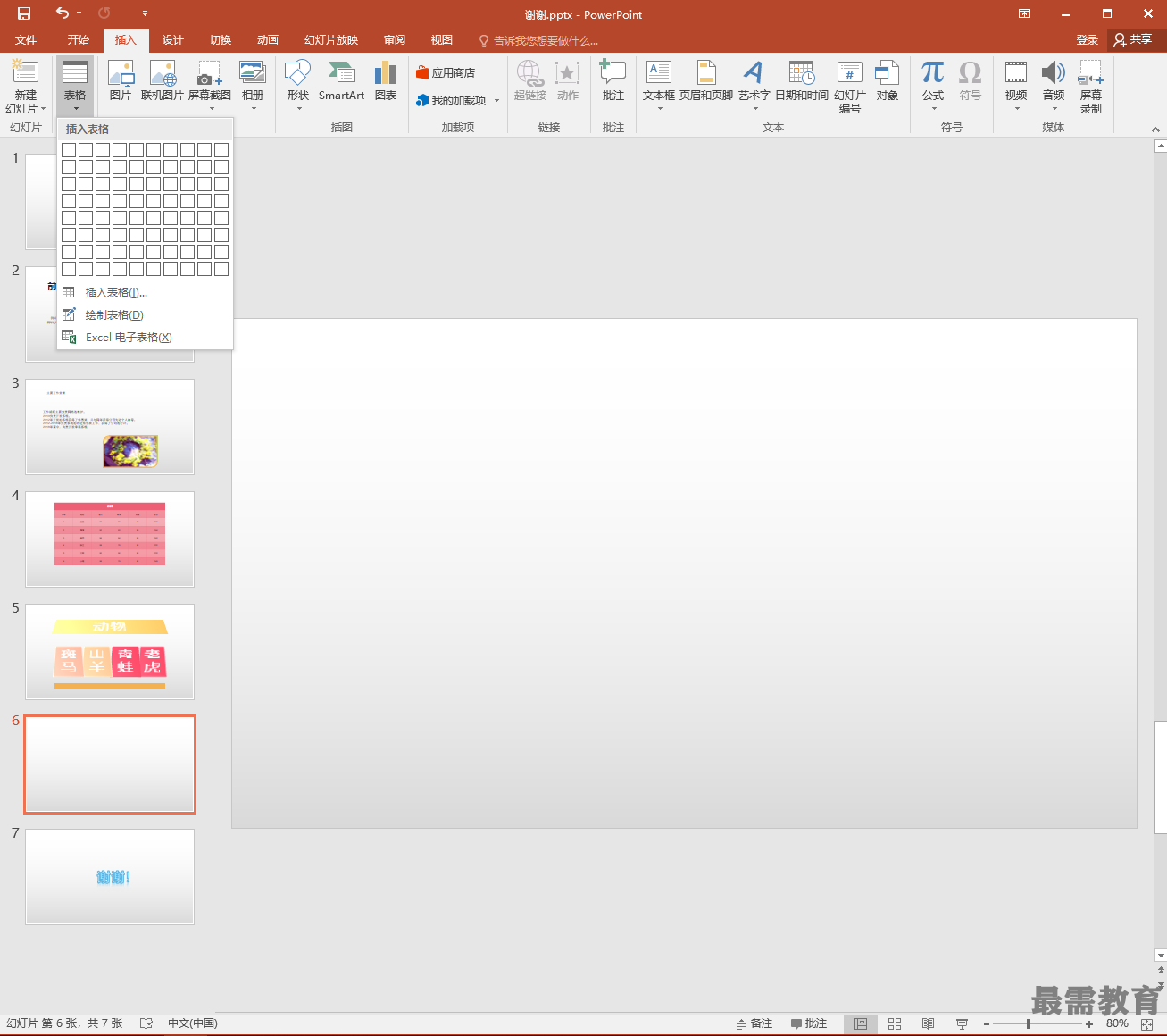Toggle 批注 (comments) pane in status bar
The width and height of the screenshot is (1167, 1036).
coord(809,1023)
